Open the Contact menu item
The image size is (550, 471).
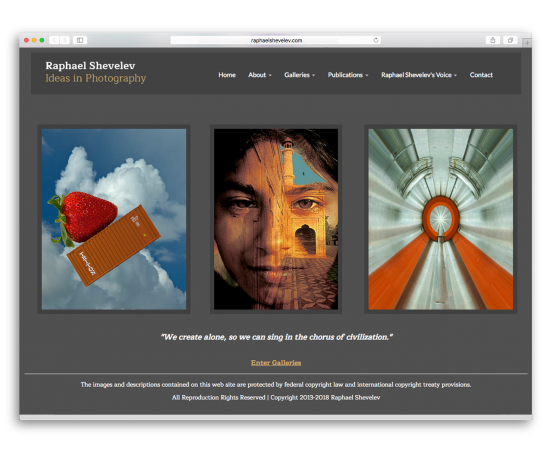[481, 75]
